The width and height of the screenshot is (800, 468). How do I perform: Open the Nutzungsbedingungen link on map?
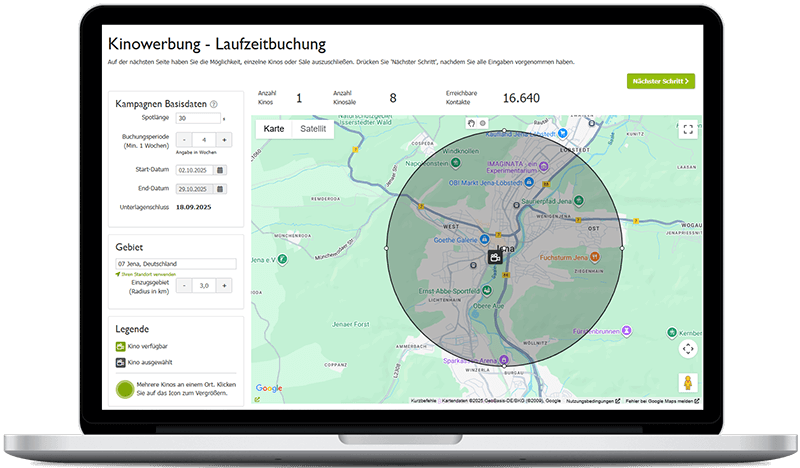[x=593, y=401]
